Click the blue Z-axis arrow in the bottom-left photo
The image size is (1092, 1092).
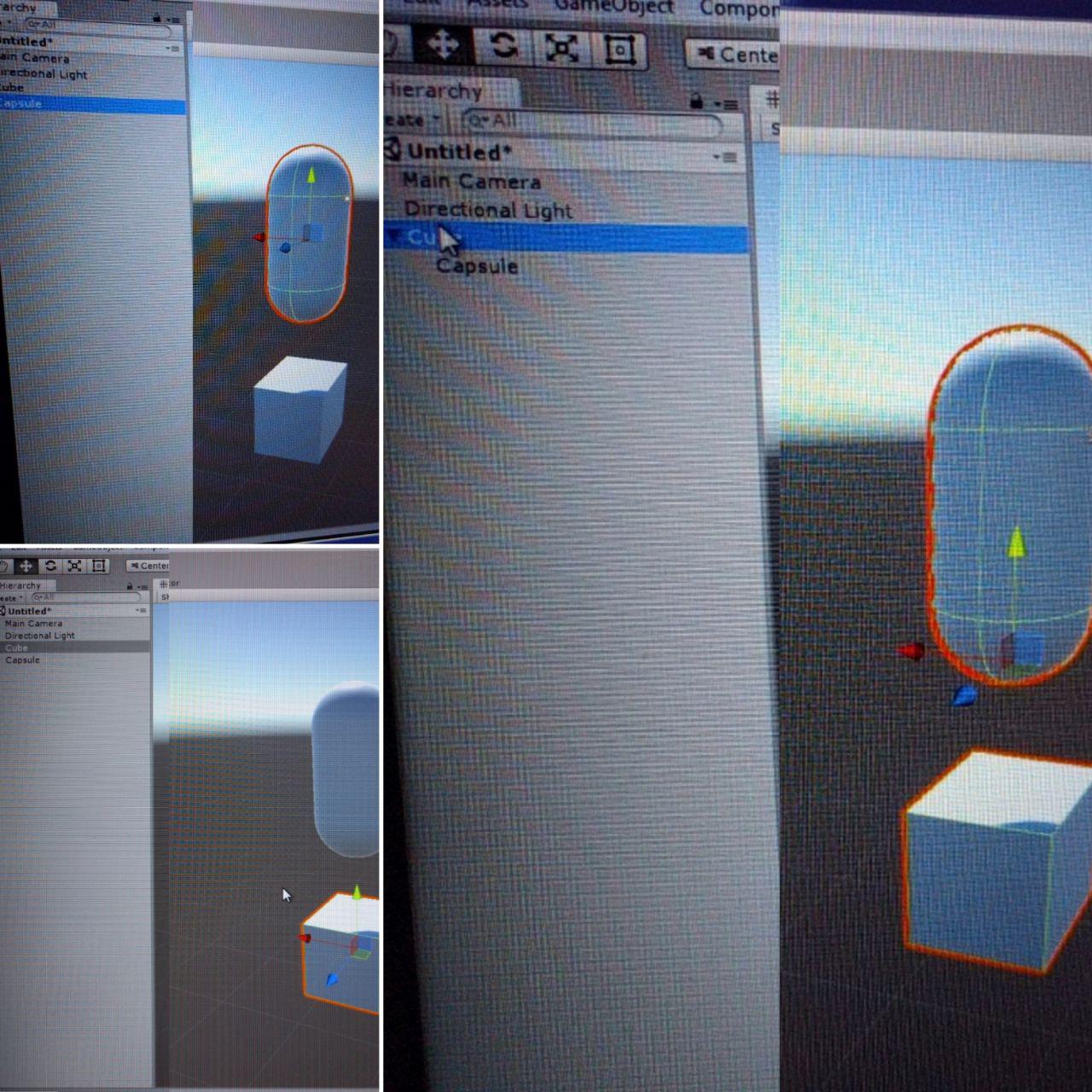coord(332,980)
